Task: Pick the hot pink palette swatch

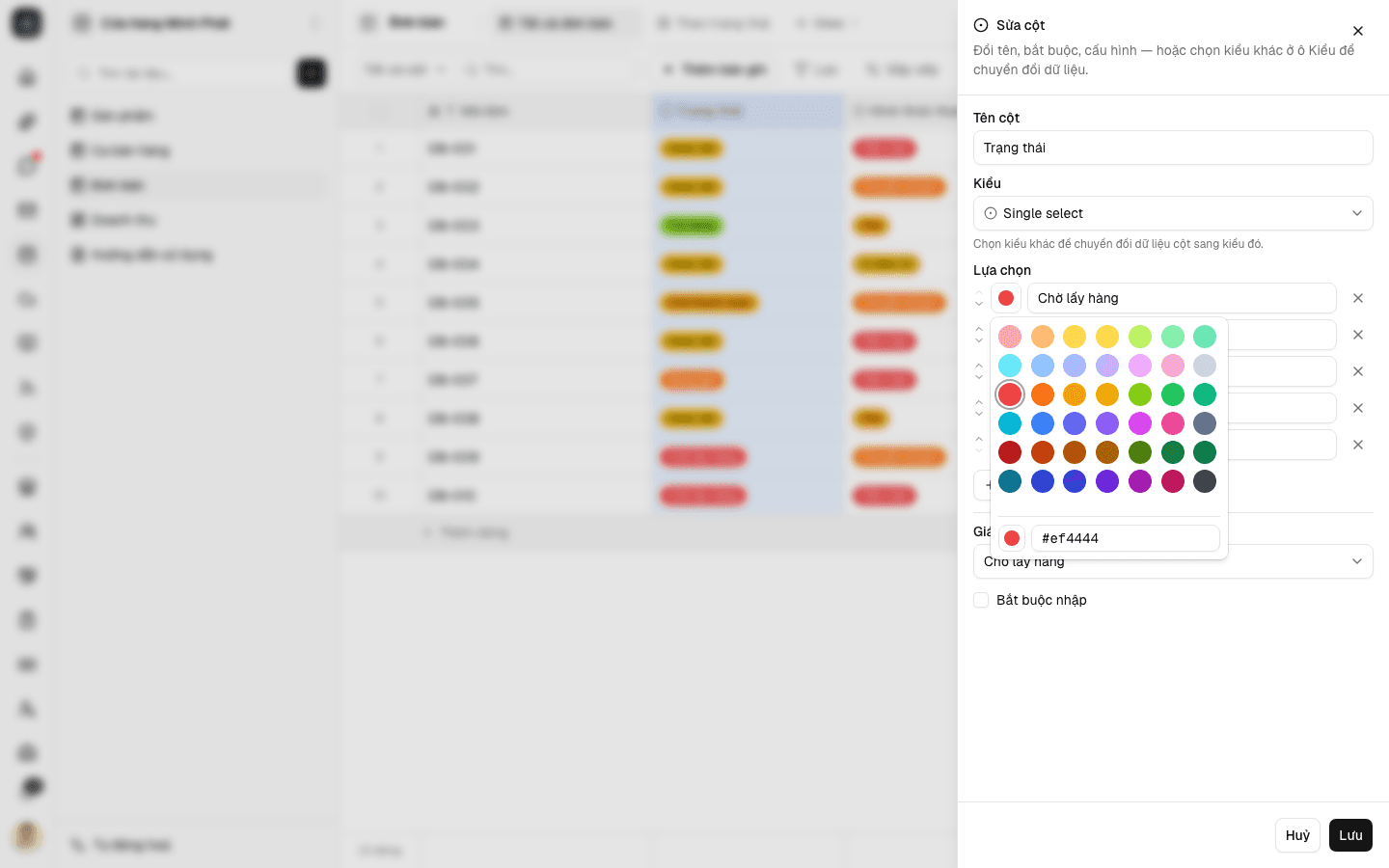Action: (1173, 423)
